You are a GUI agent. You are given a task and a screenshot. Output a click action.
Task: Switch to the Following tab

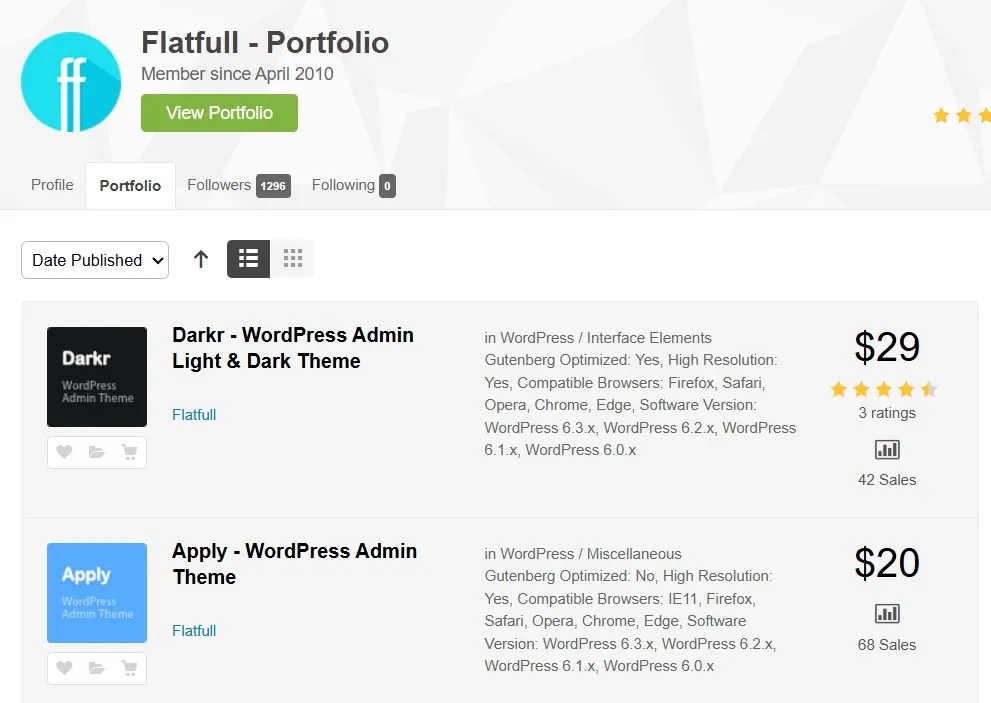tap(352, 185)
